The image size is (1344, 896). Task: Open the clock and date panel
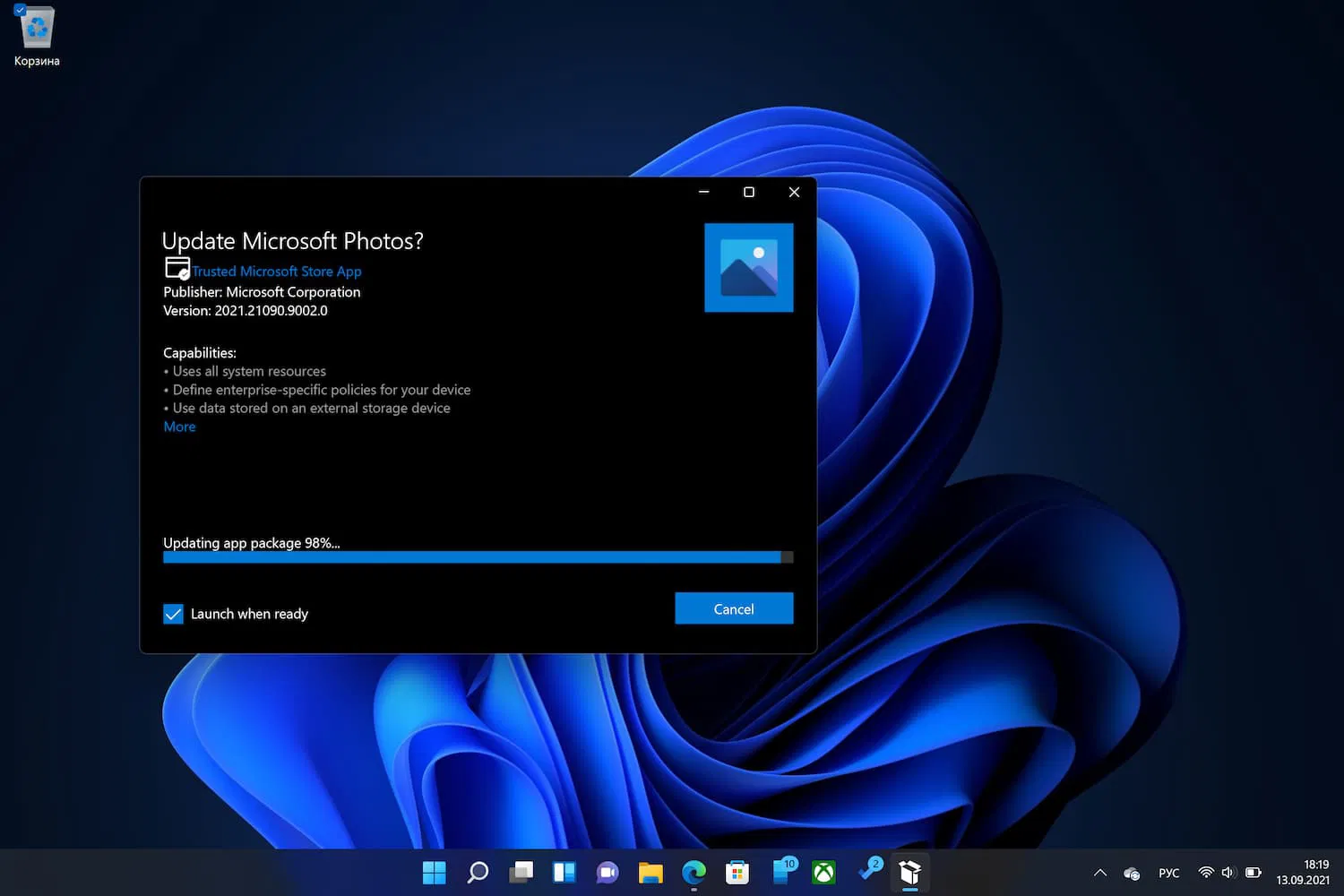click(1302, 872)
